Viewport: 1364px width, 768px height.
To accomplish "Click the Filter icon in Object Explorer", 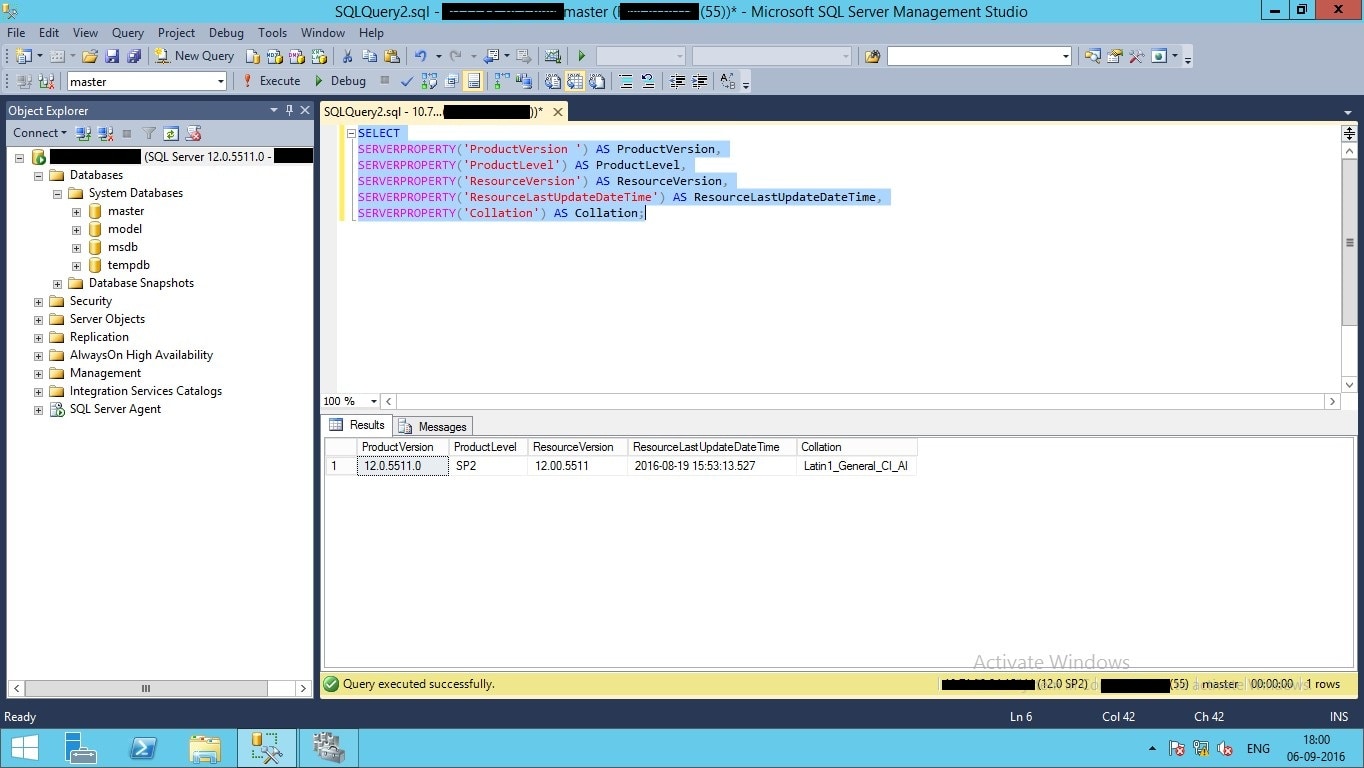I will click(149, 133).
